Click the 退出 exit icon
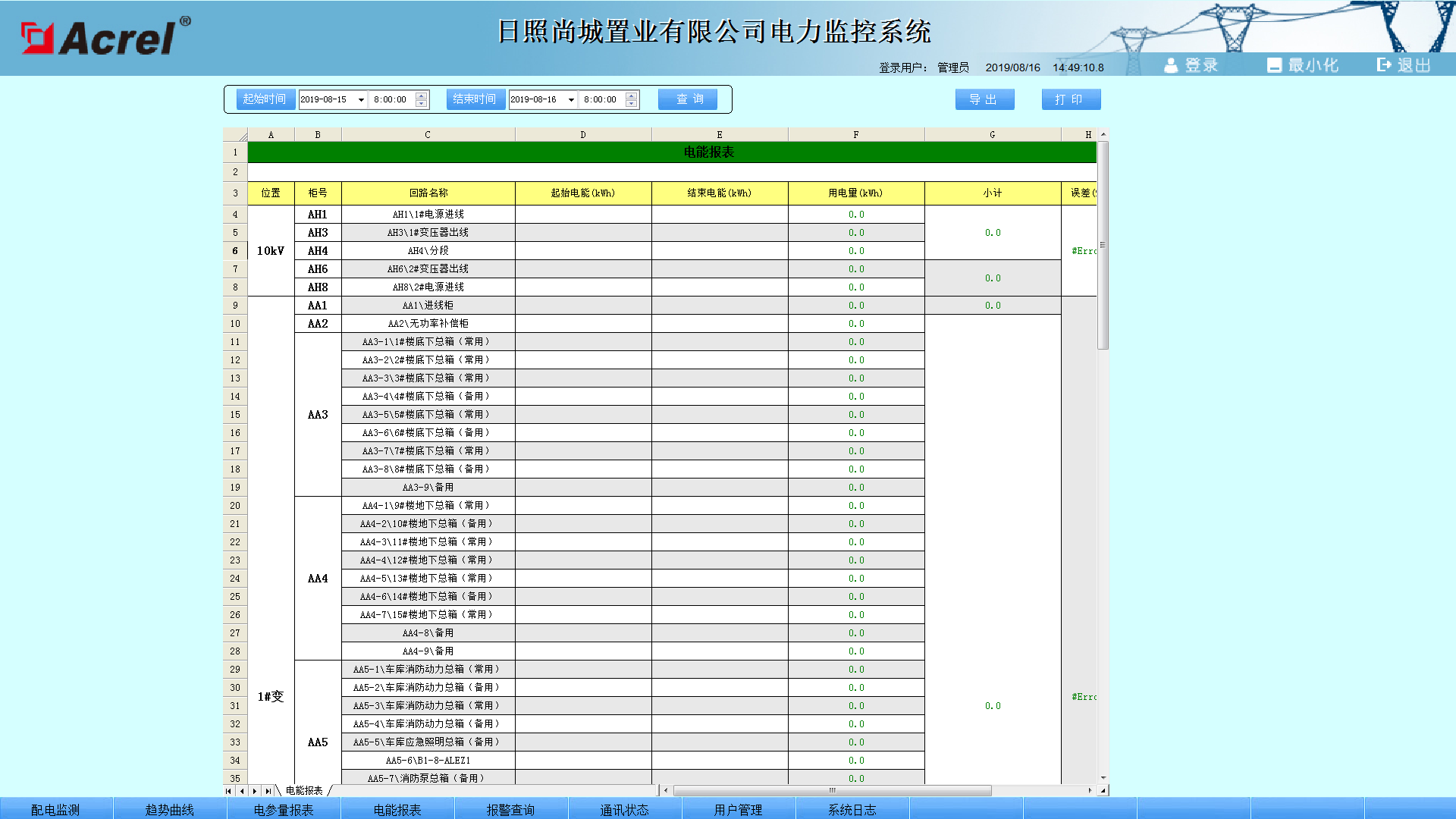 pyautogui.click(x=1384, y=65)
